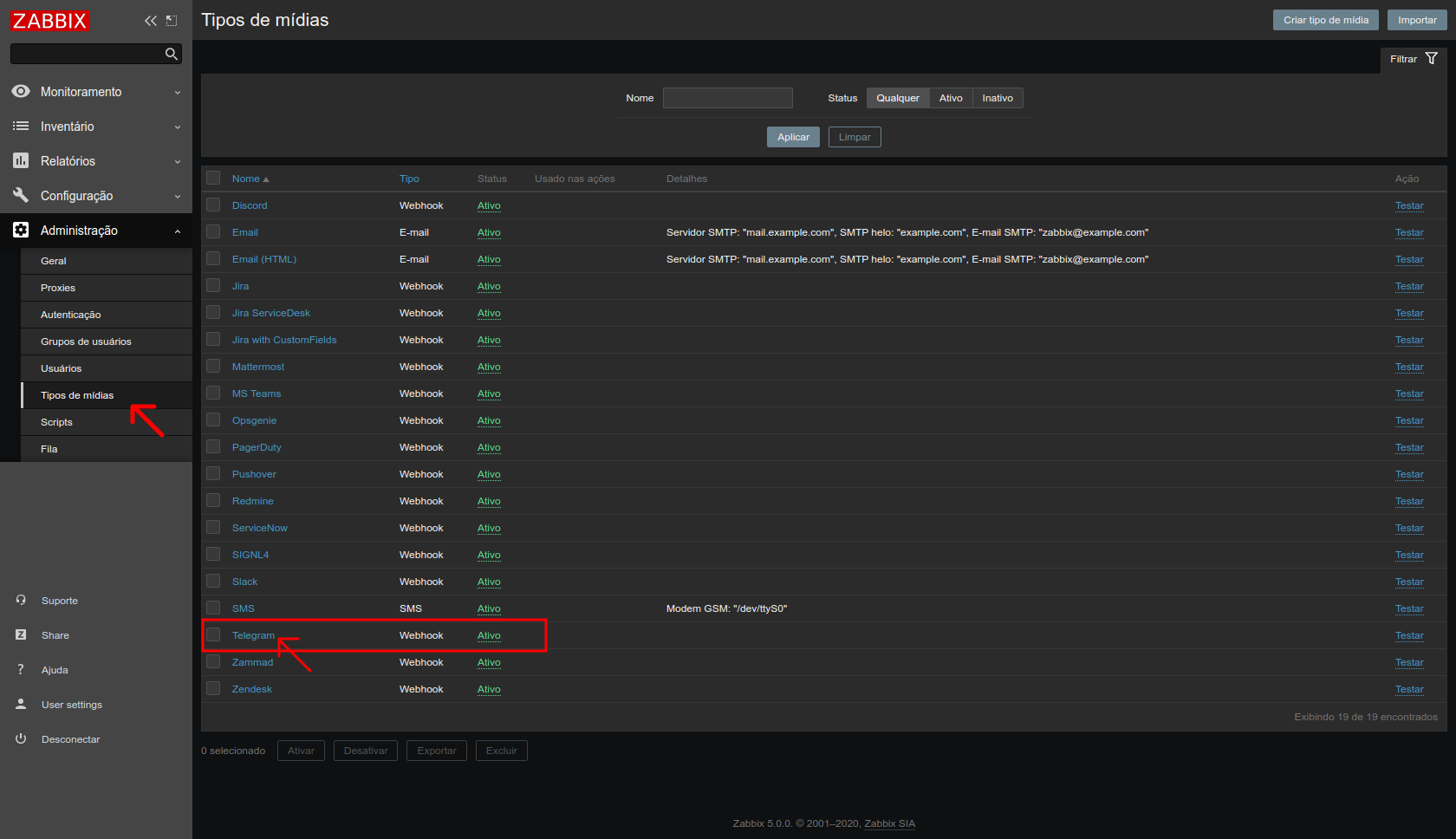Sort table by Nome column
The image size is (1456, 839).
coord(250,179)
